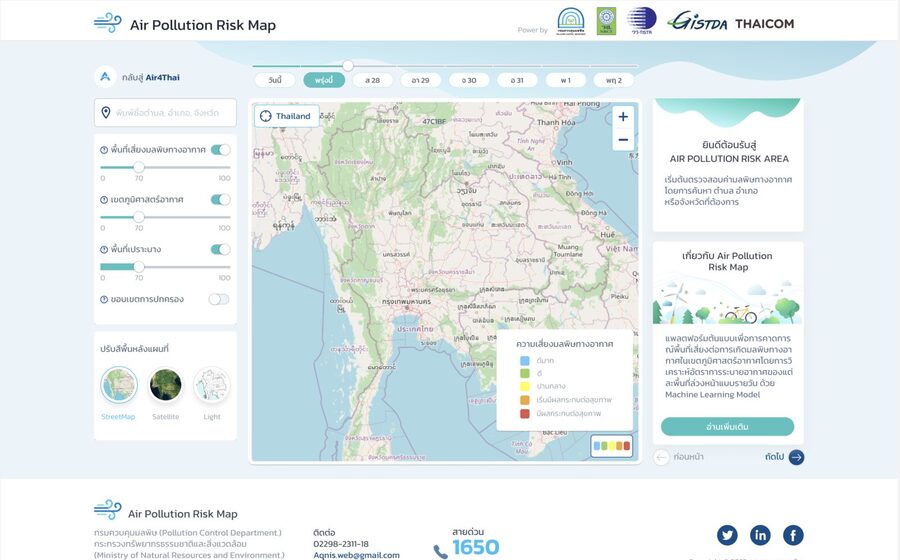Click the พื้นที่เปราะบาง slider handle
Image resolution: width=900 pixels, height=560 pixels.
[139, 267]
